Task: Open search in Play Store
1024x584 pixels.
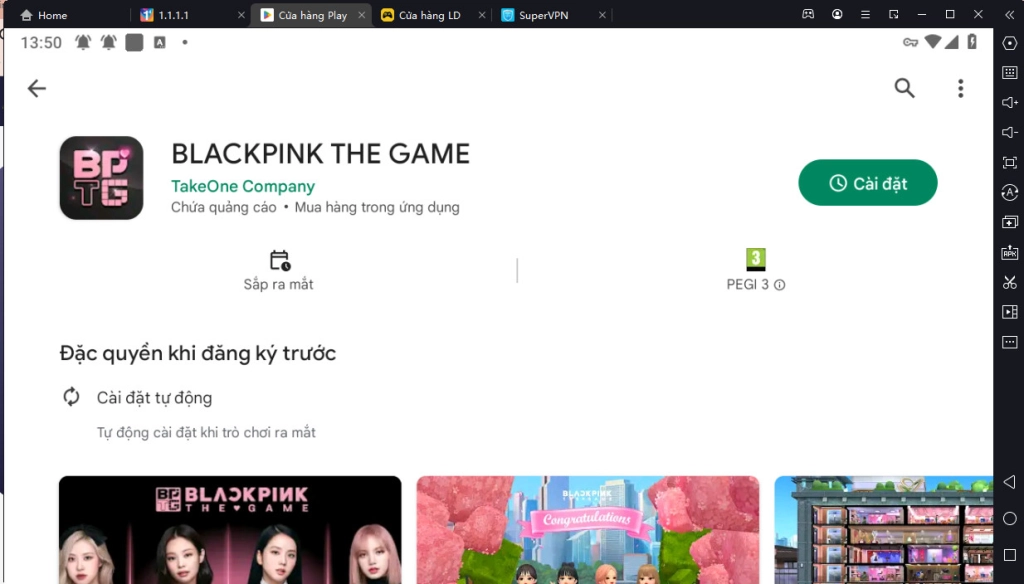Action: coord(904,88)
